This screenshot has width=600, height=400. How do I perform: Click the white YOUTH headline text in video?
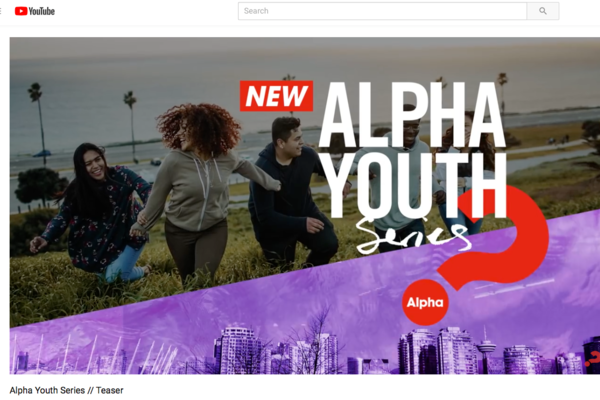coord(415,185)
